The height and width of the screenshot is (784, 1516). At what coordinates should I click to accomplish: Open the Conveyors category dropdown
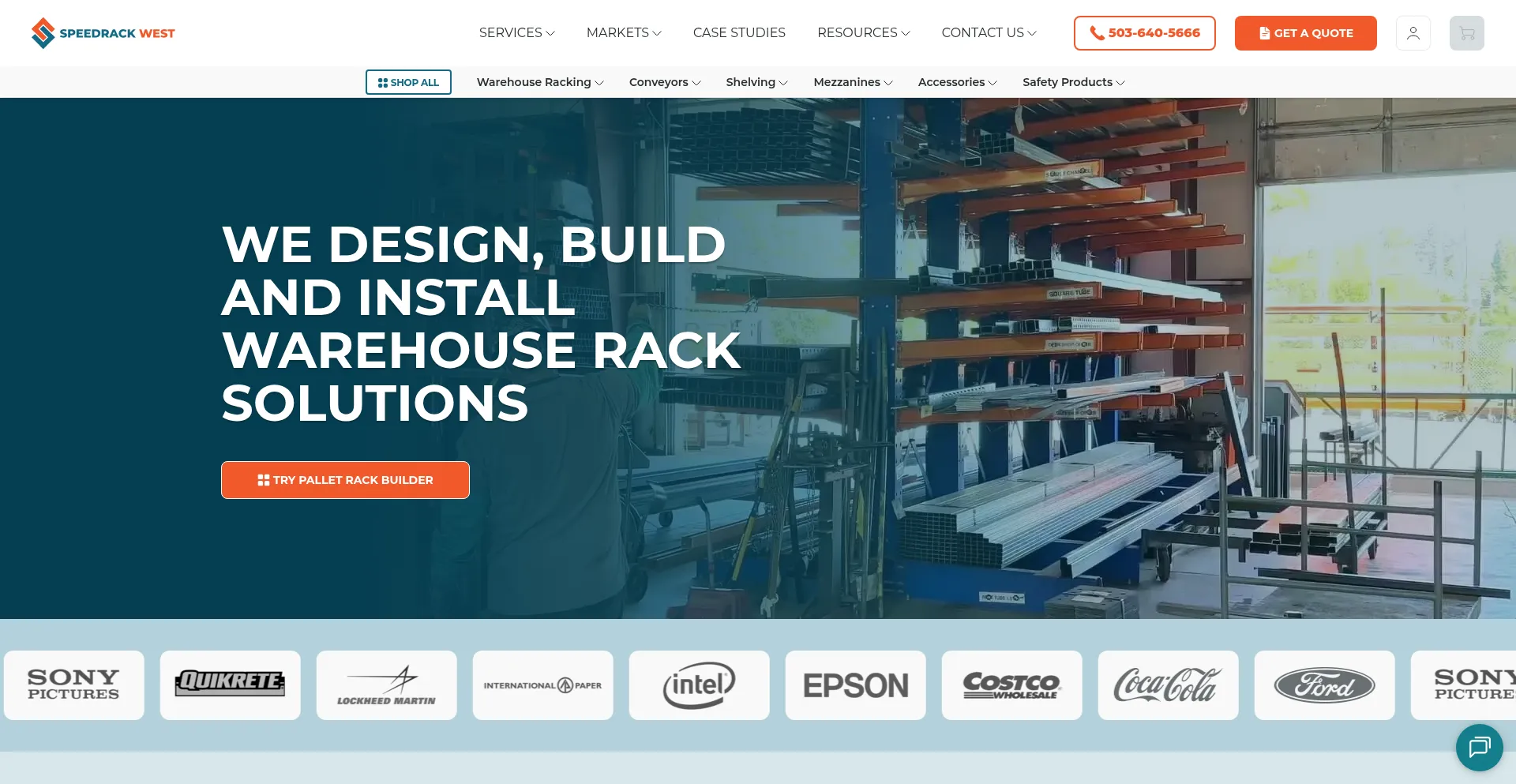click(664, 82)
